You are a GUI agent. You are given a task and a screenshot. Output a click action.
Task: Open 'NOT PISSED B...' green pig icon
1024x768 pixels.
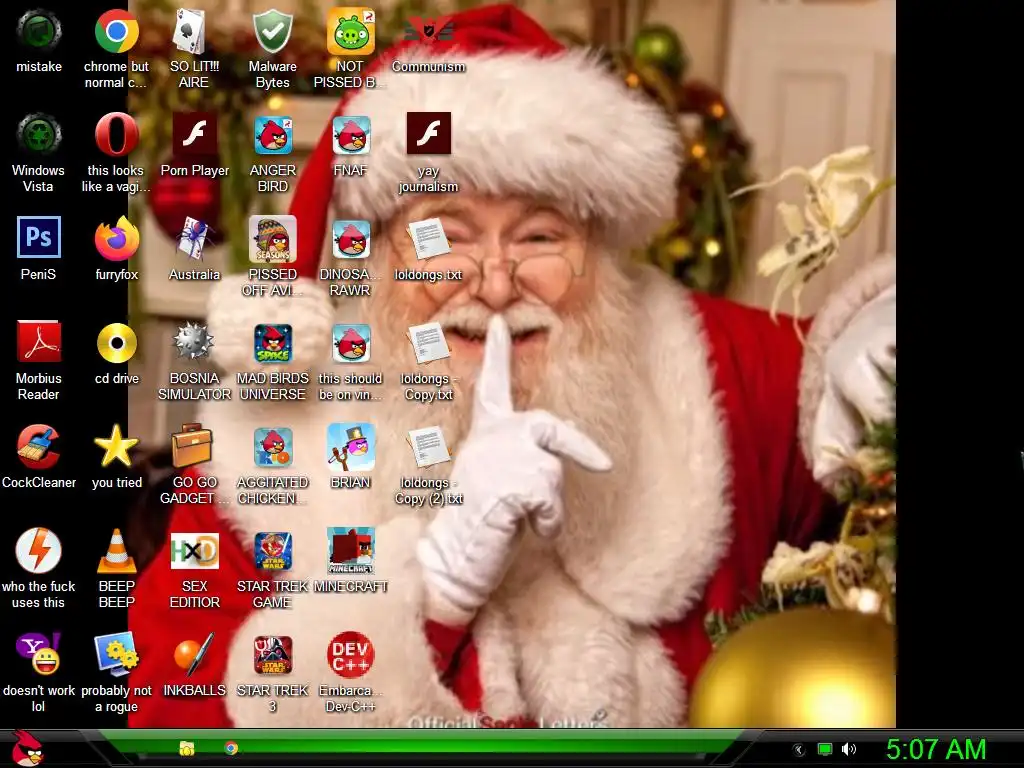pos(351,31)
